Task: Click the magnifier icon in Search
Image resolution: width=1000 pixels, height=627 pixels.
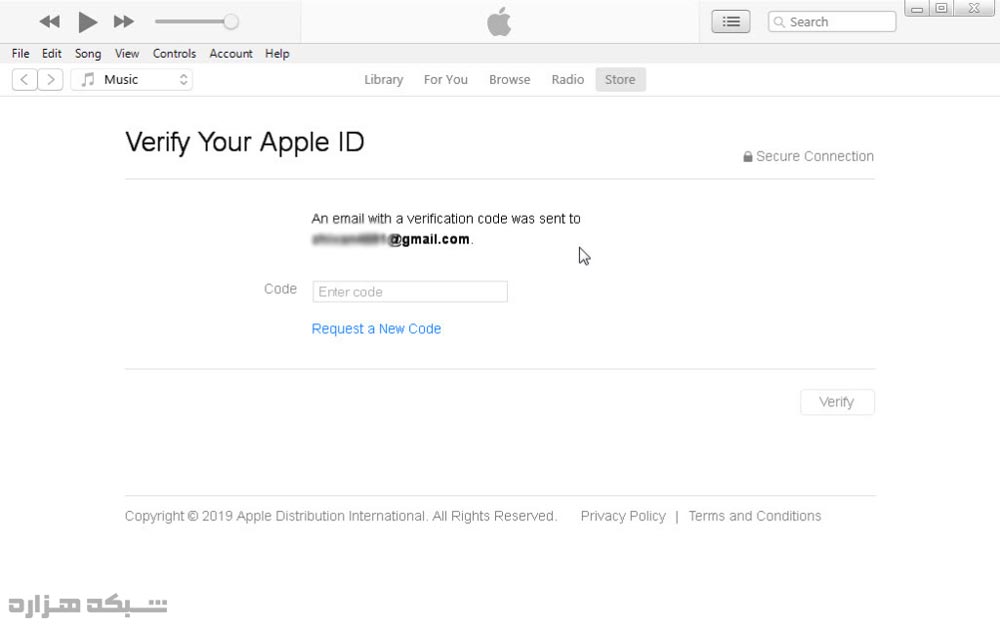Action: tap(779, 22)
